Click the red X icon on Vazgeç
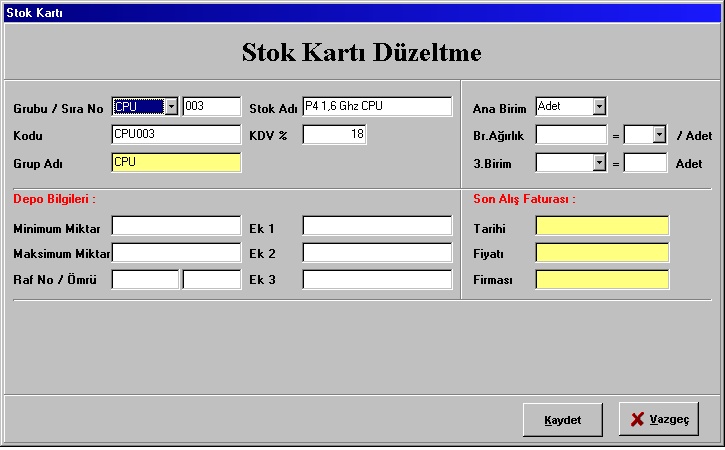The image size is (725, 450). coord(637,420)
